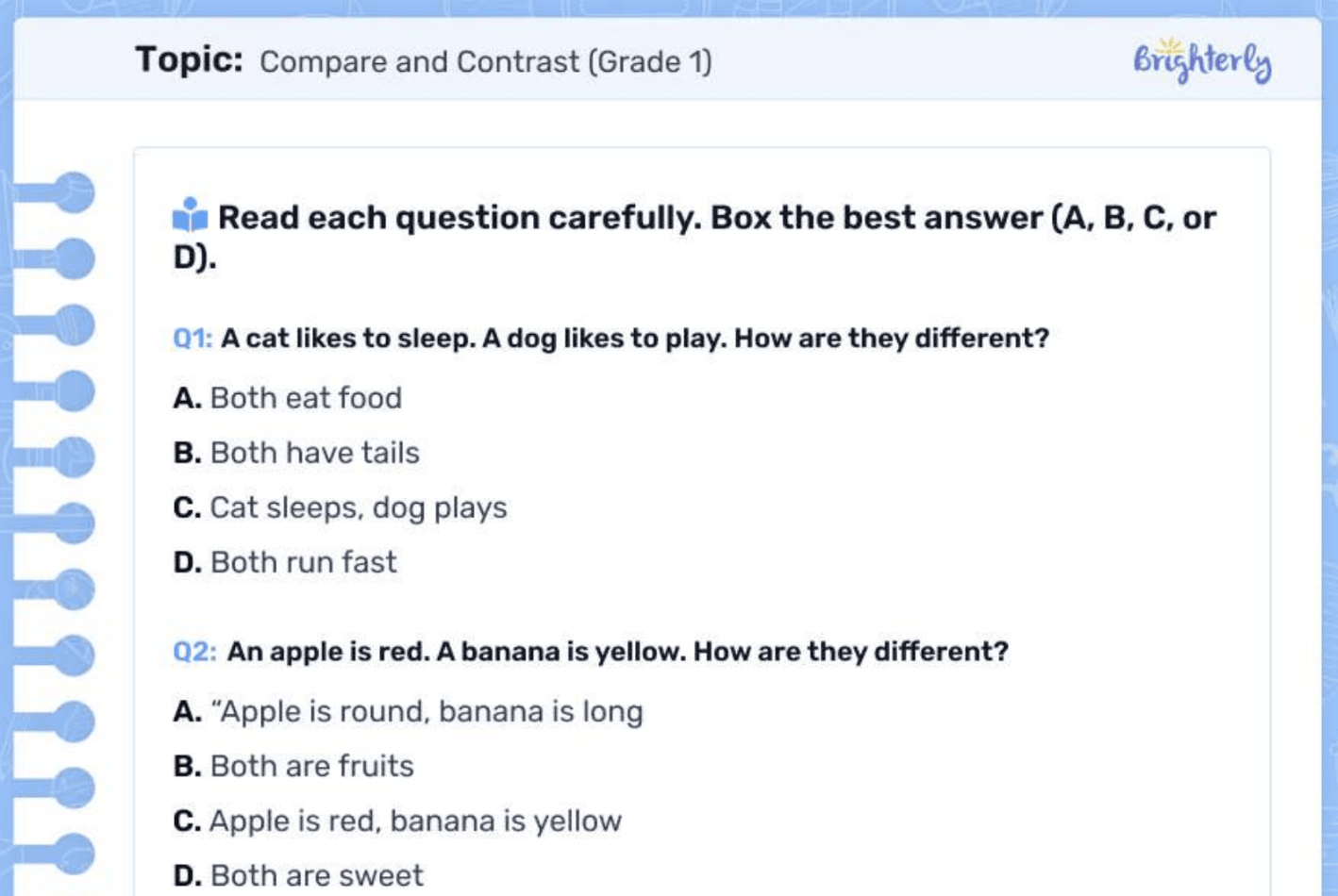Image resolution: width=1338 pixels, height=896 pixels.
Task: Click the topmost spiral binder ring
Action: point(72,192)
